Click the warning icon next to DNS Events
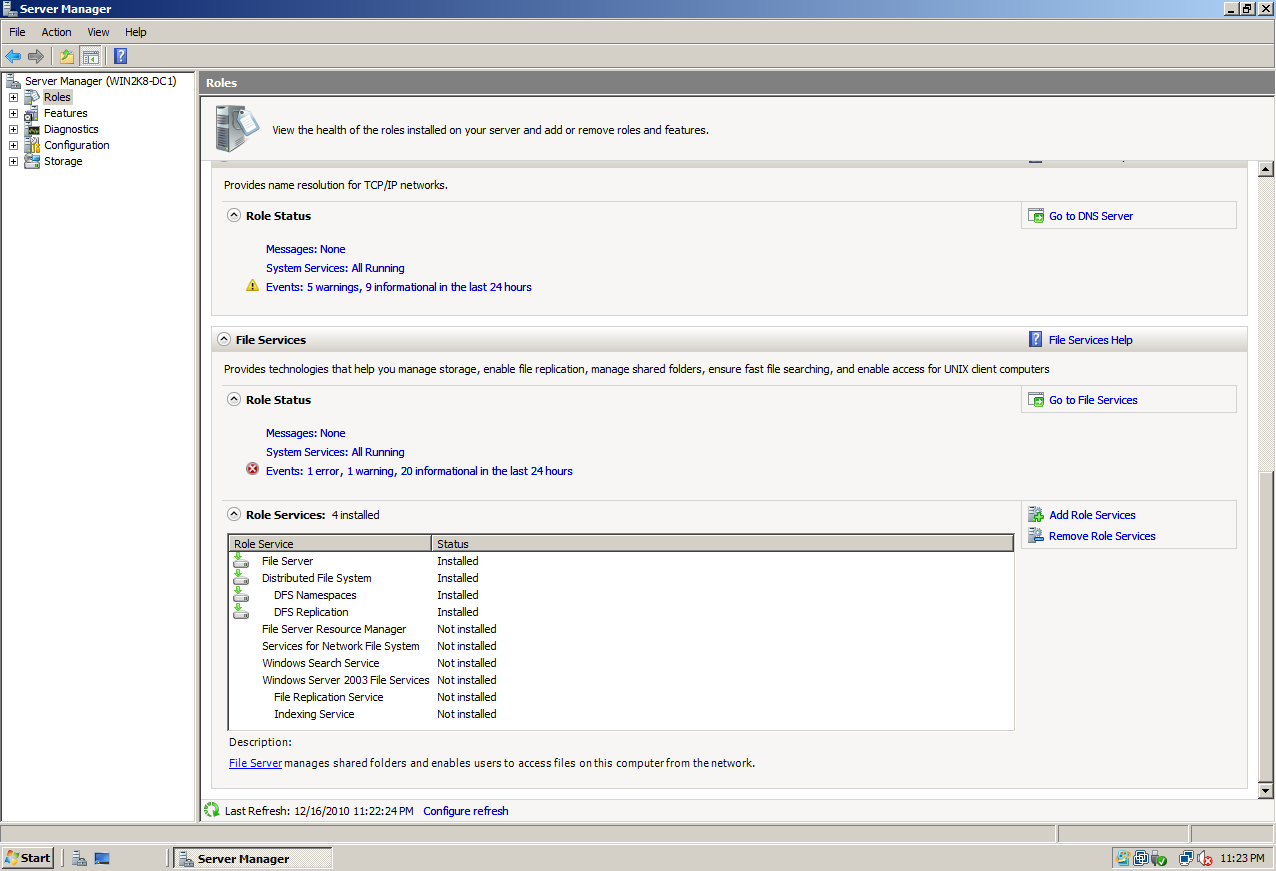1276x871 pixels. pyautogui.click(x=252, y=285)
